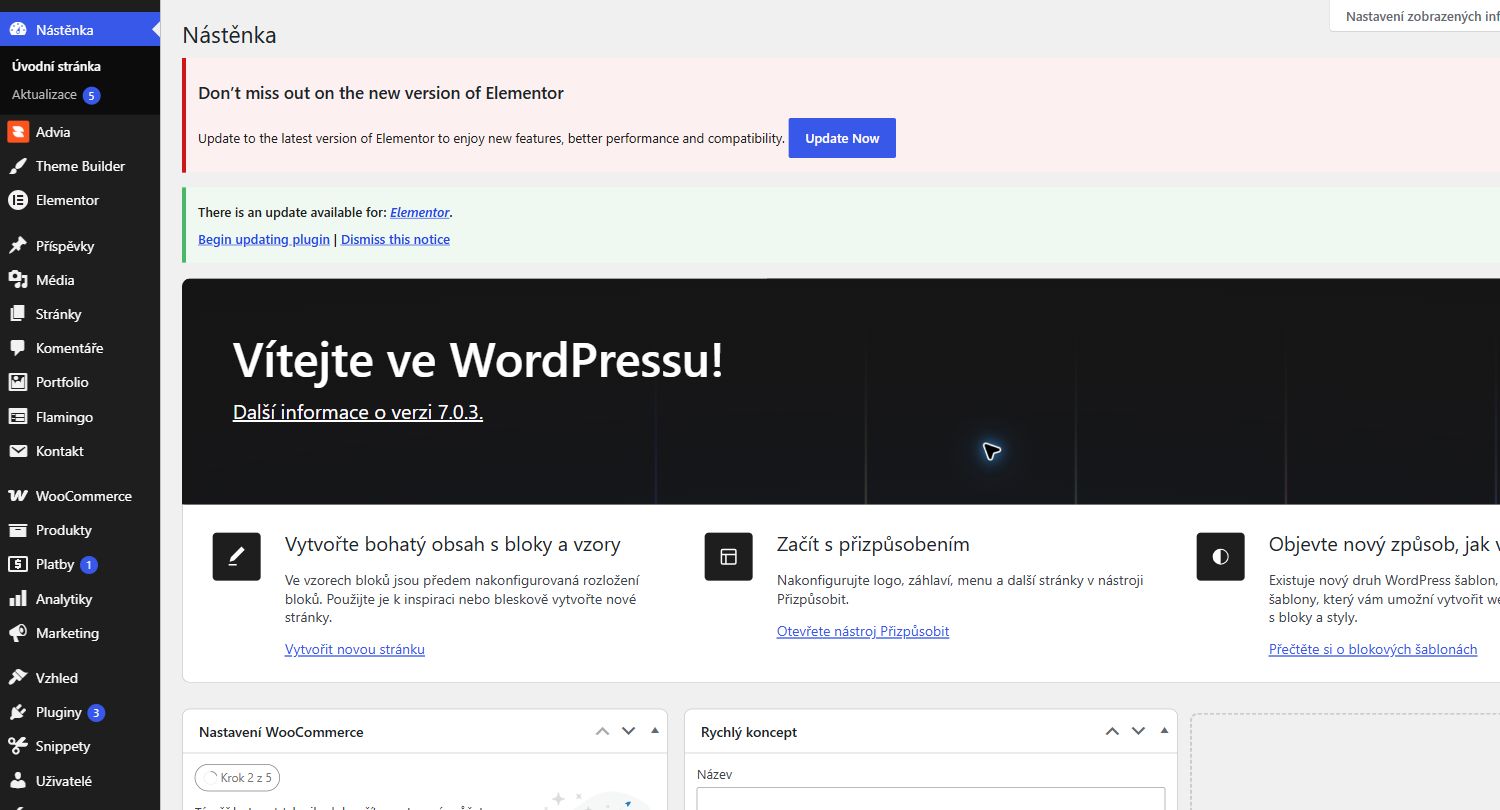The height and width of the screenshot is (810, 1500).
Task: Click the Portfolio image icon
Action: coord(18,382)
